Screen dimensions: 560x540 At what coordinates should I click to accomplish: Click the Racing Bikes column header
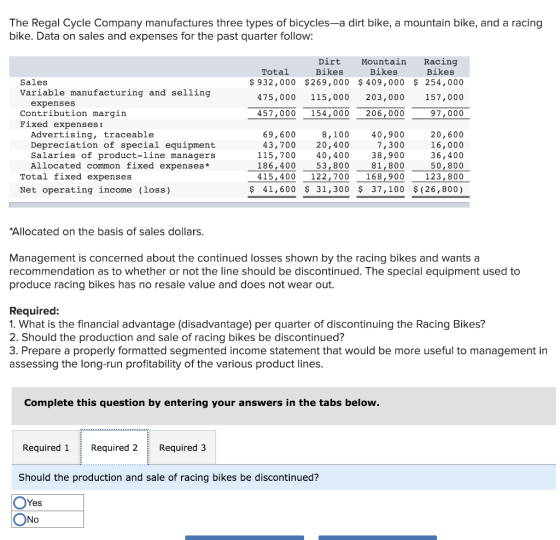coord(440,67)
